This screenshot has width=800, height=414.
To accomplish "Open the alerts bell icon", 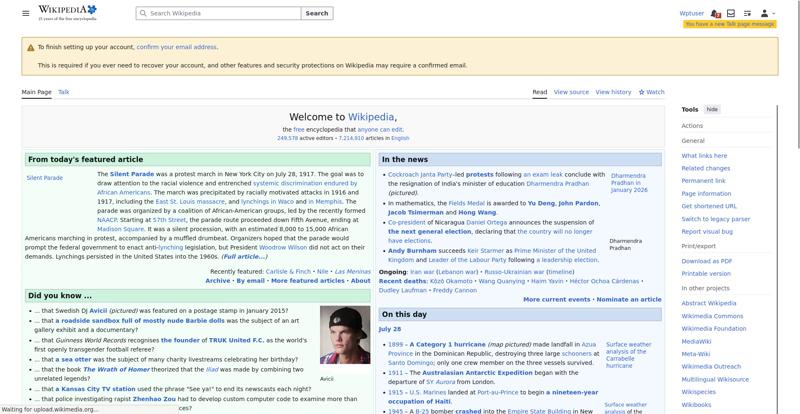I will click(x=714, y=13).
